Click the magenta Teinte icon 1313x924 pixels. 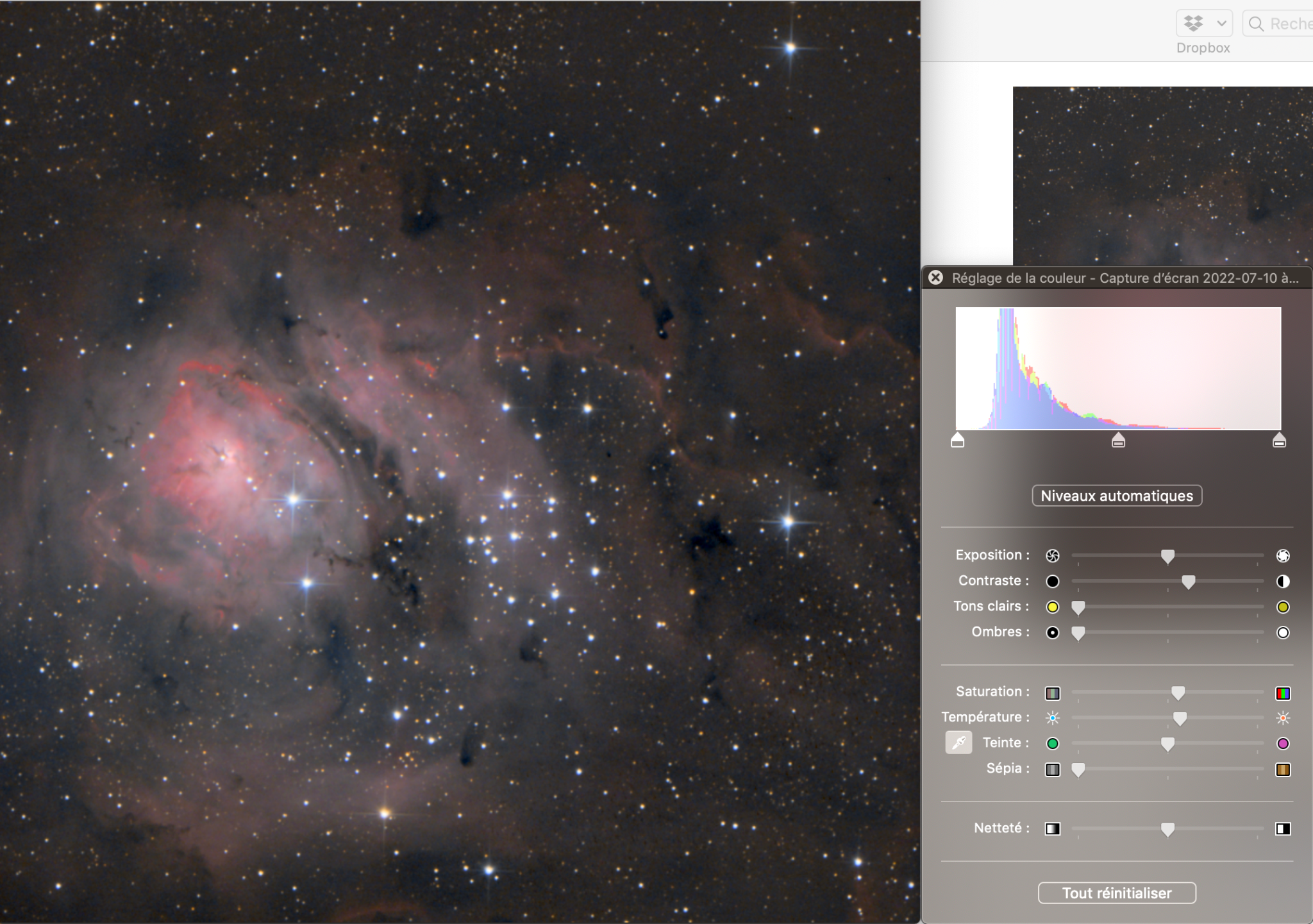pos(1283,744)
